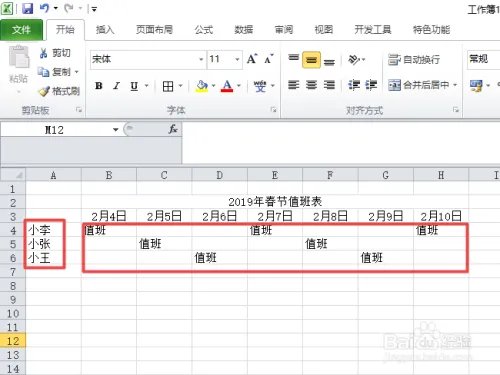Toggle Top Align vertical alignment
Image resolution: width=500 pixels, height=375 pixels.
293,59
